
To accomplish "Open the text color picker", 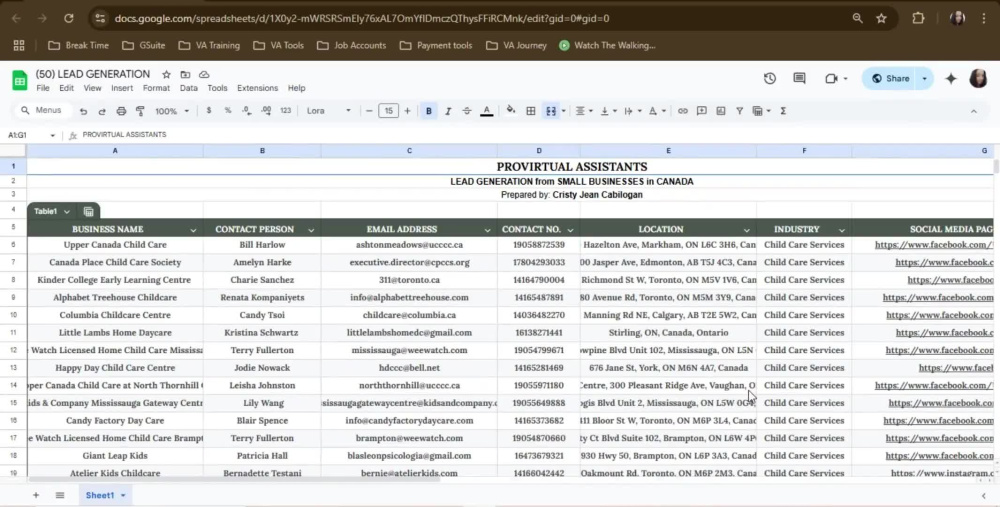I will pyautogui.click(x=487, y=111).
